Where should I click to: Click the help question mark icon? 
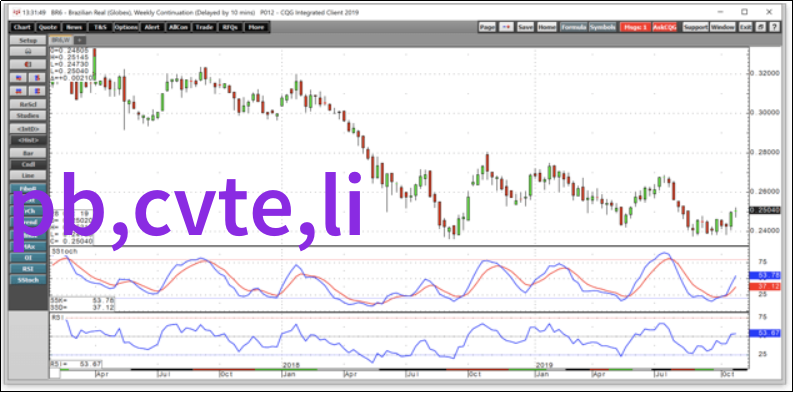point(774,27)
